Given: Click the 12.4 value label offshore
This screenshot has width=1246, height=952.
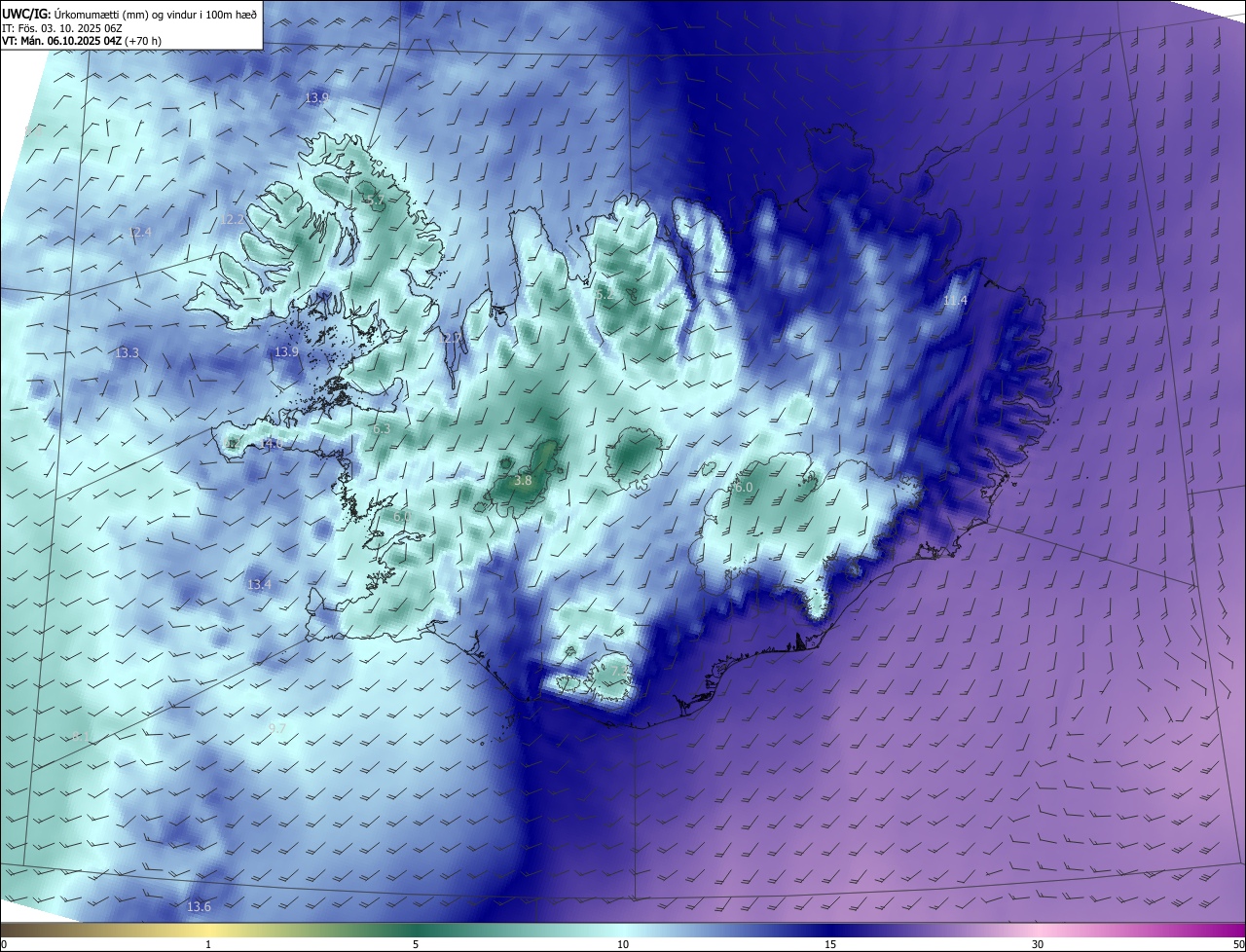Looking at the screenshot, I should 140,232.
